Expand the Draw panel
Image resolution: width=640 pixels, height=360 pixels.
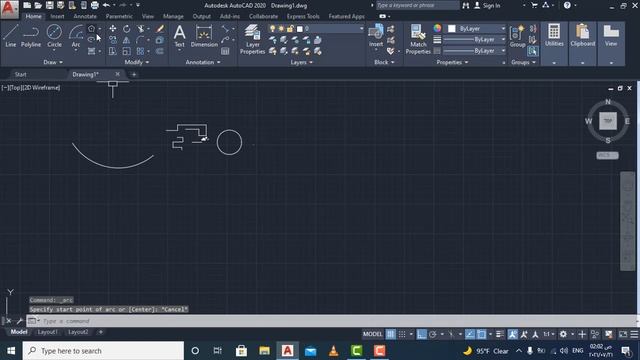[x=53, y=62]
